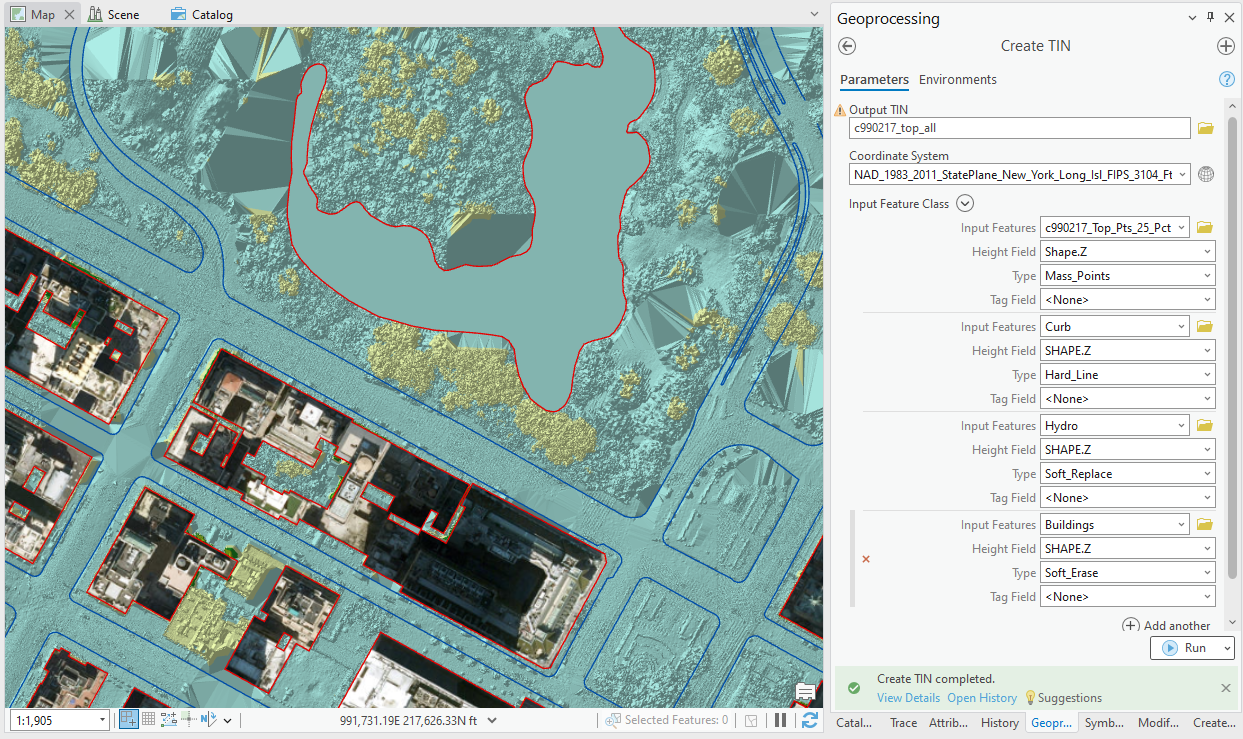
Task: Click the add-to-favorites plus icon beside Create TIN
Action: (1225, 46)
